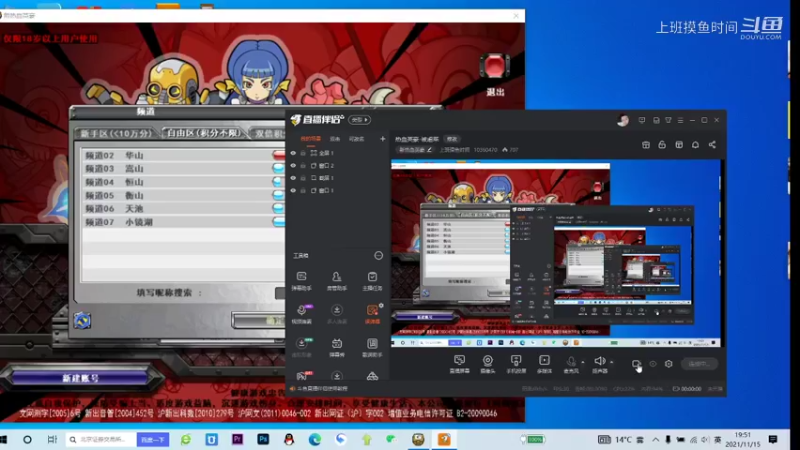Image resolution: width=800 pixels, height=450 pixels.
Task: Open the hamburger menu in companion title bar
Action: point(680,120)
